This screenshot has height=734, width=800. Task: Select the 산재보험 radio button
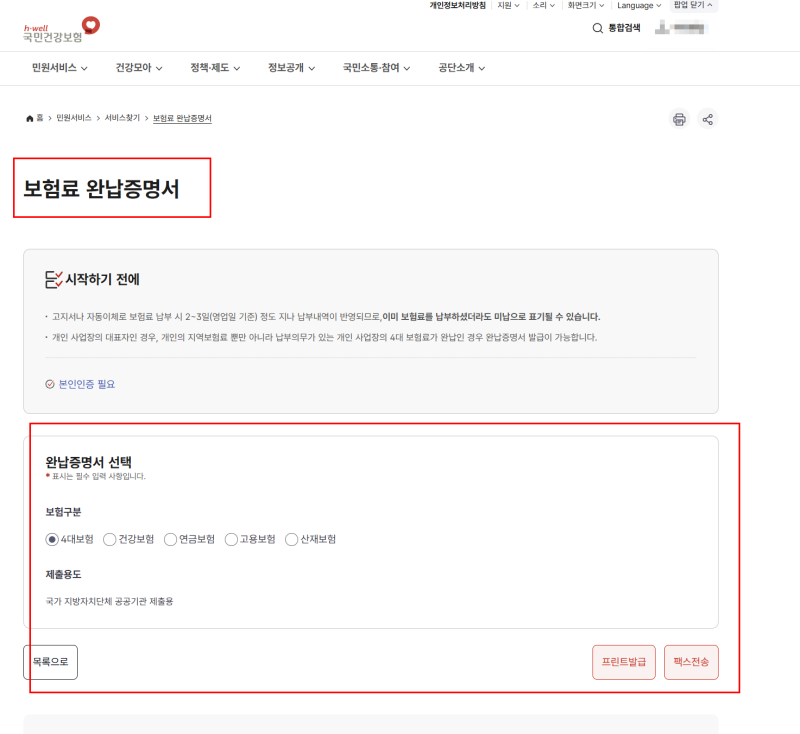click(291, 539)
